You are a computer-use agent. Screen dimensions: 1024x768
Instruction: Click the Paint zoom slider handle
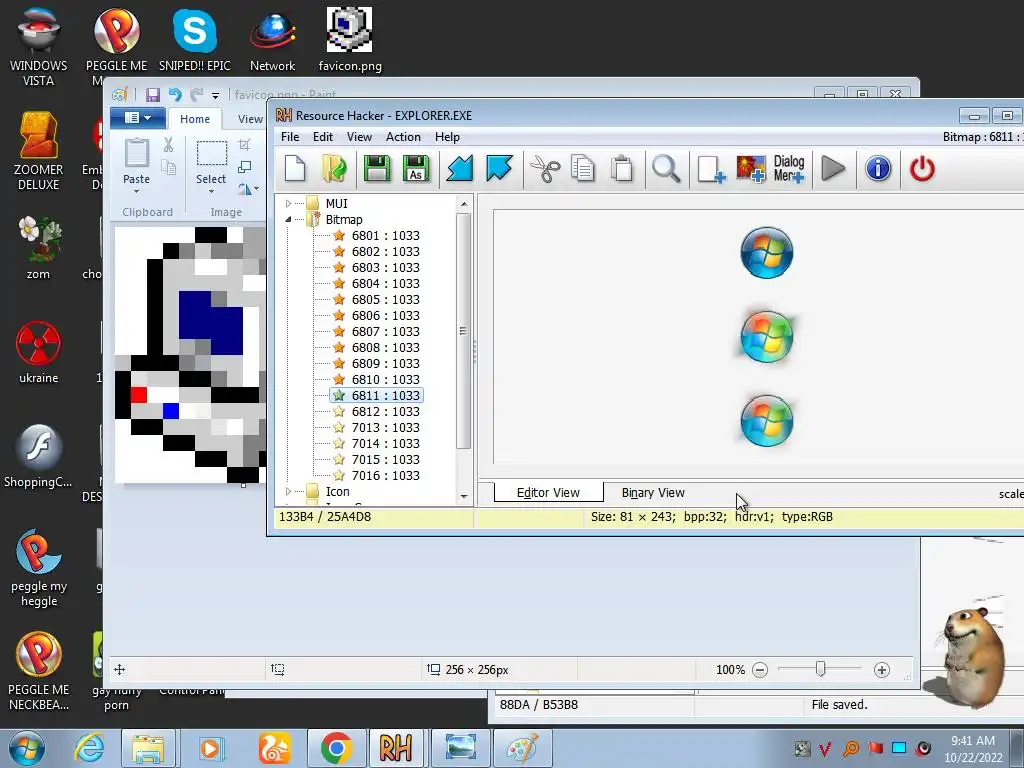click(820, 669)
